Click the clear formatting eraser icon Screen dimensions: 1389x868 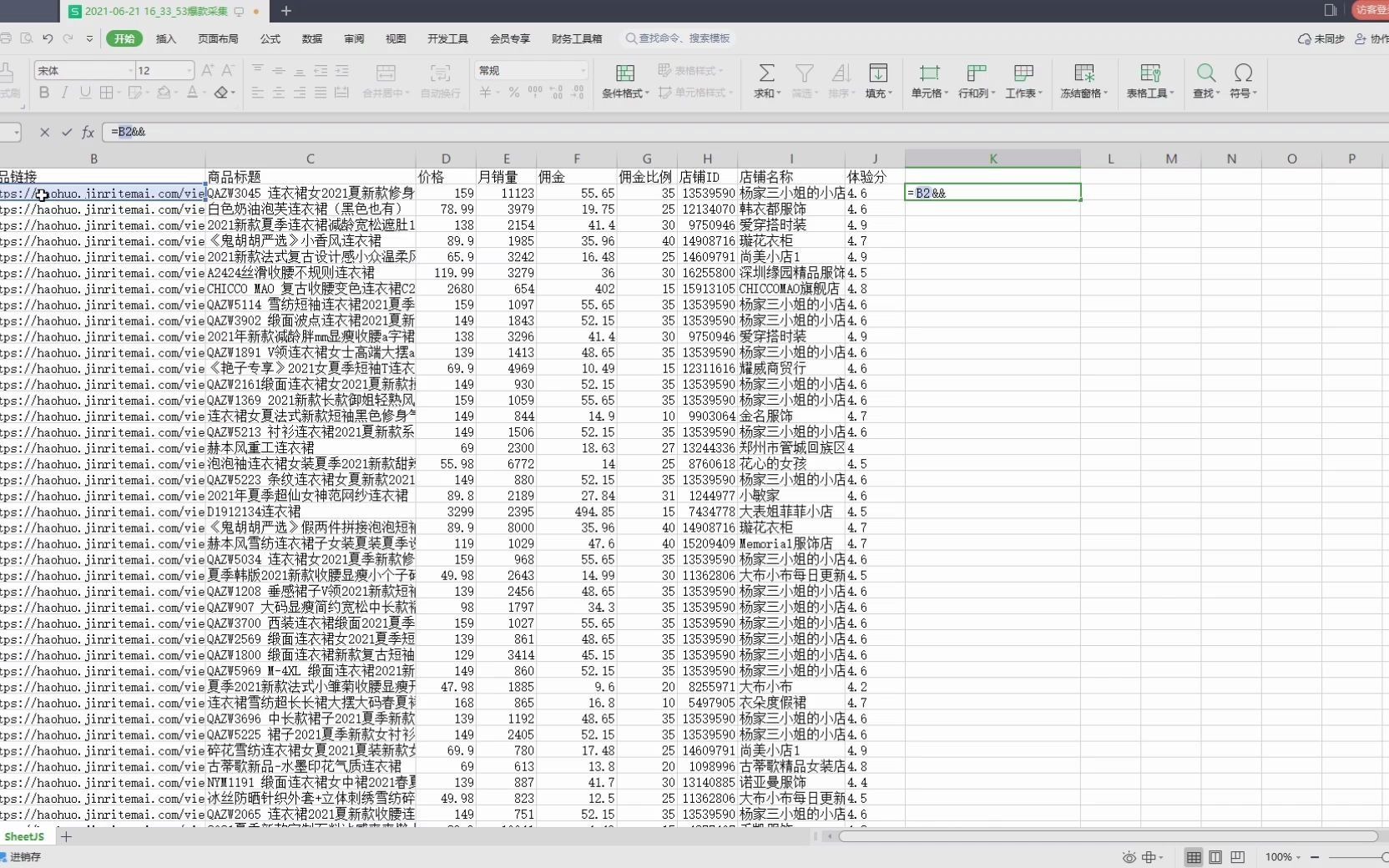(x=221, y=93)
